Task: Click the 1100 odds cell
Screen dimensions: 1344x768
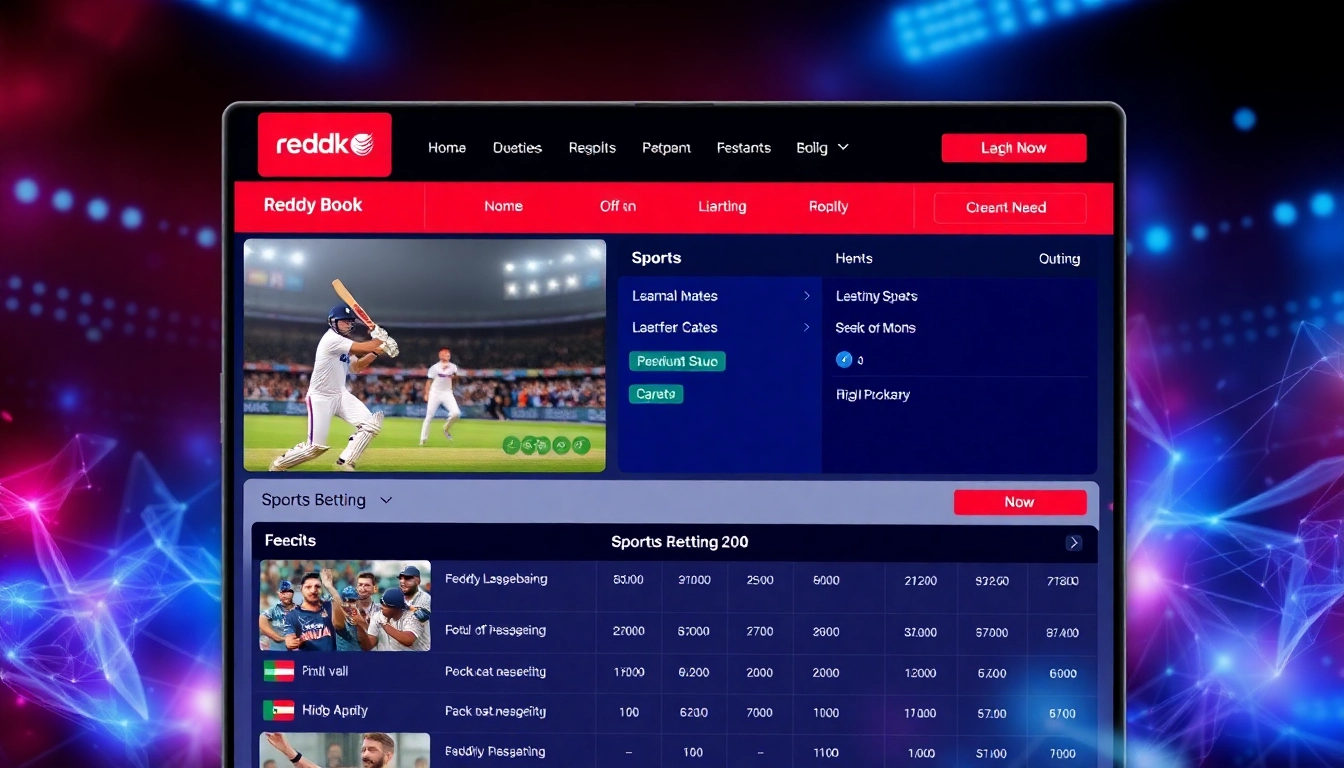Action: (x=826, y=753)
